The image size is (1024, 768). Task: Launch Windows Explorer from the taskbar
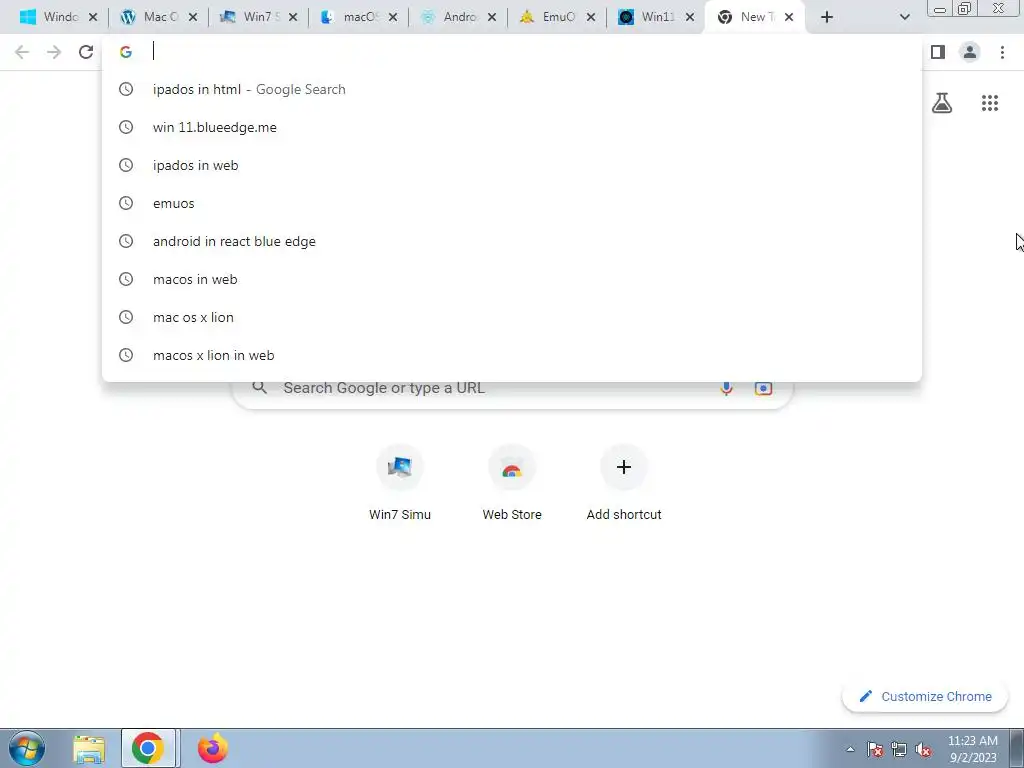pyautogui.click(x=89, y=749)
